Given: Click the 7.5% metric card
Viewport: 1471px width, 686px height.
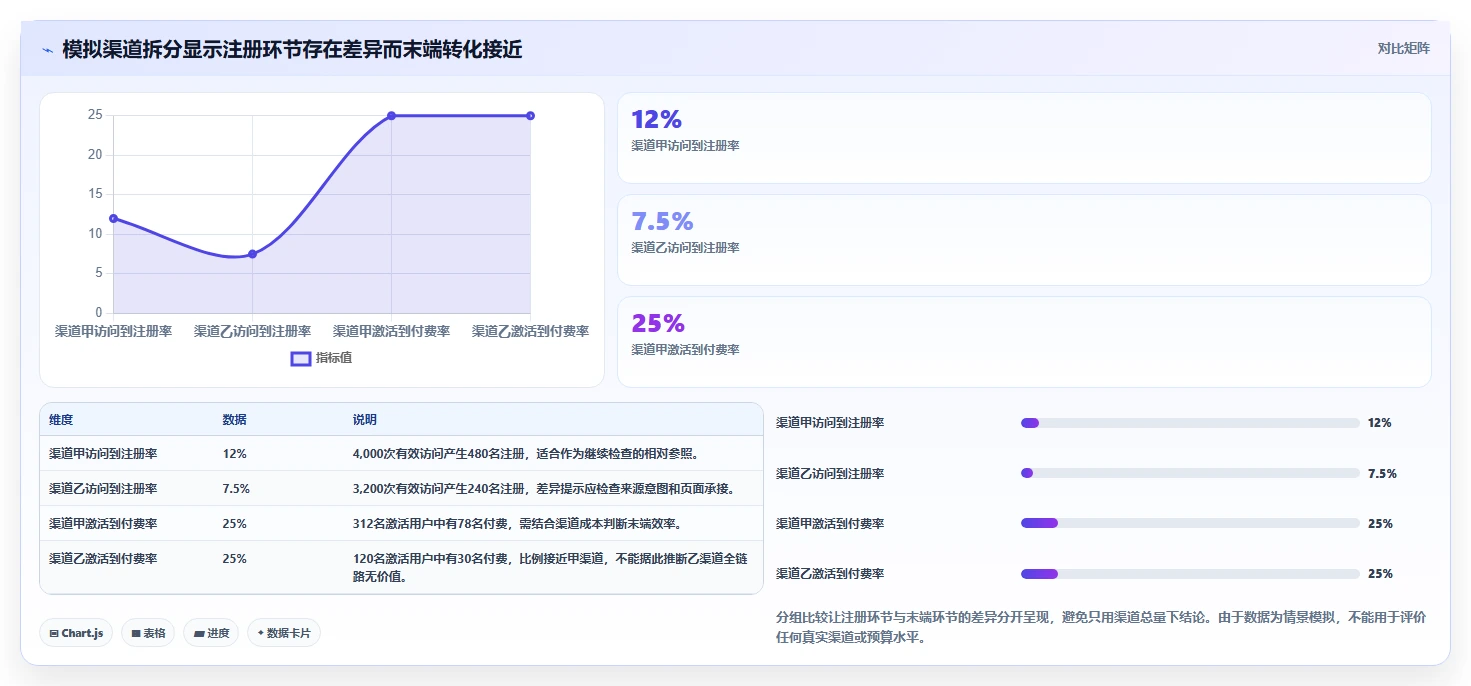Looking at the screenshot, I should click(1024, 240).
